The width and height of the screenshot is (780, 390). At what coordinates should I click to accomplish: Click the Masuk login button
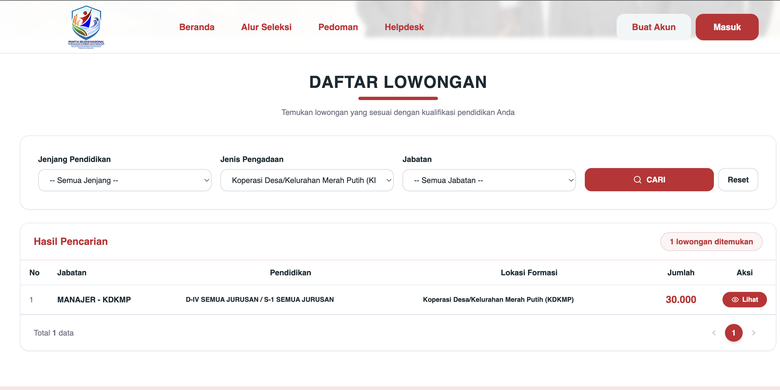pos(727,27)
